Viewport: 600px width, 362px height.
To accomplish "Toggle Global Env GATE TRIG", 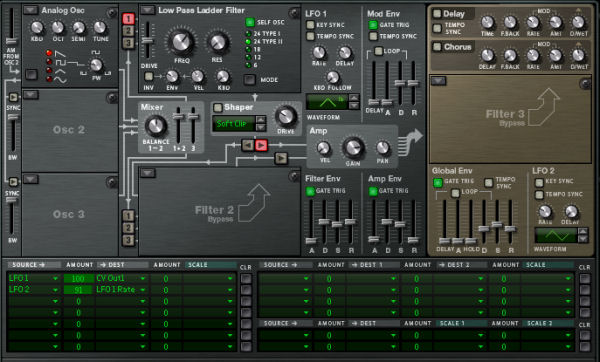I will (x=438, y=183).
